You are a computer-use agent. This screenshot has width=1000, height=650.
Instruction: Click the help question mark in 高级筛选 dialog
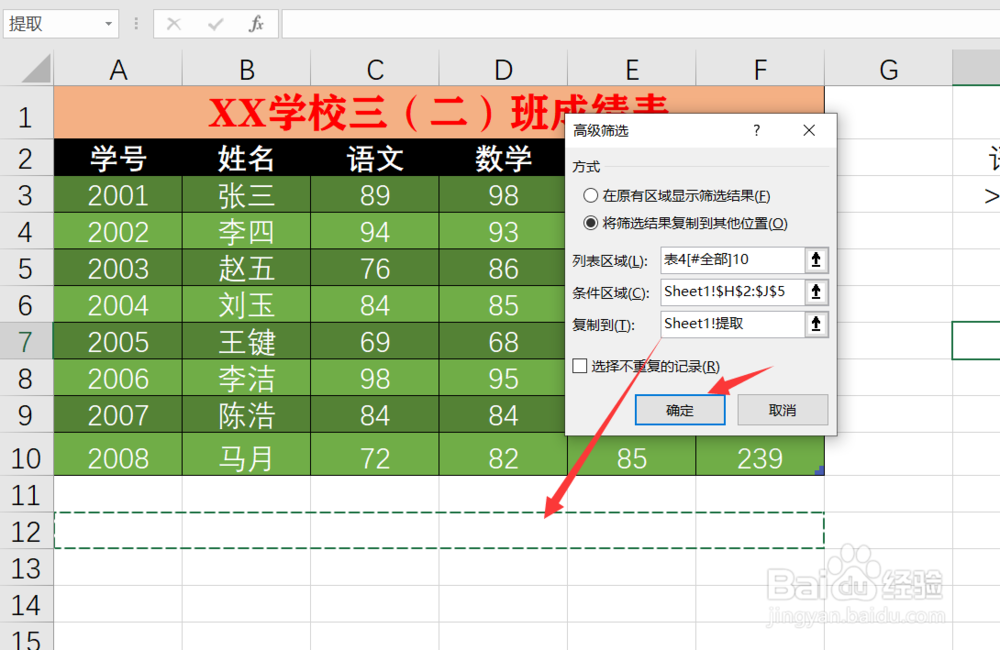point(756,130)
